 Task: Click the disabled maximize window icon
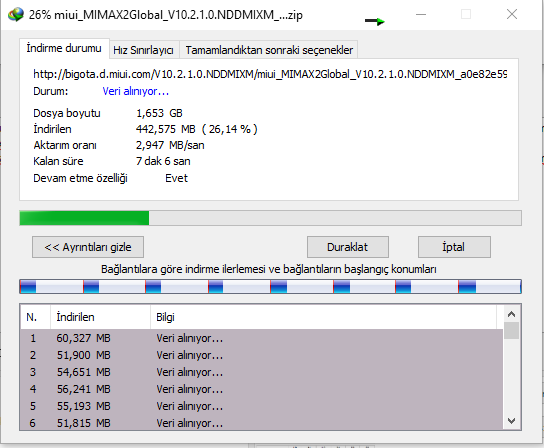(x=466, y=15)
